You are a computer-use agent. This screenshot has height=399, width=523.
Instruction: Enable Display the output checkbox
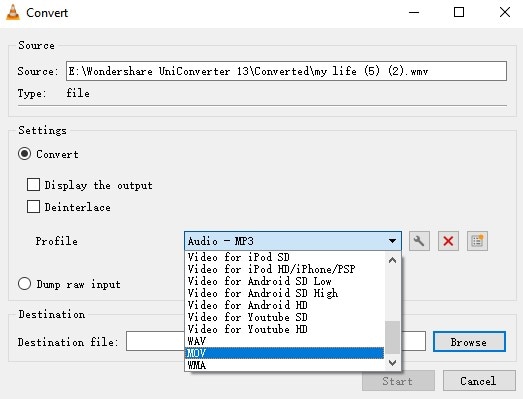coord(33,184)
